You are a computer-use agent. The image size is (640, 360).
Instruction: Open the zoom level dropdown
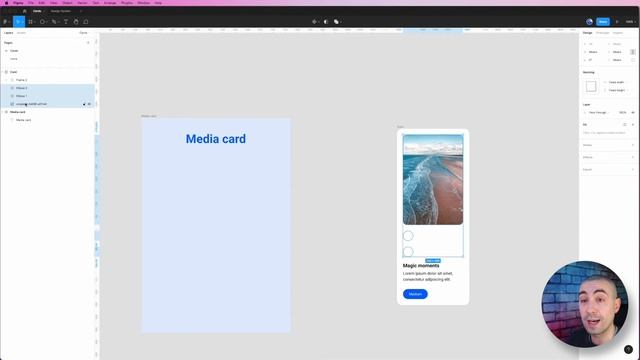click(631, 22)
